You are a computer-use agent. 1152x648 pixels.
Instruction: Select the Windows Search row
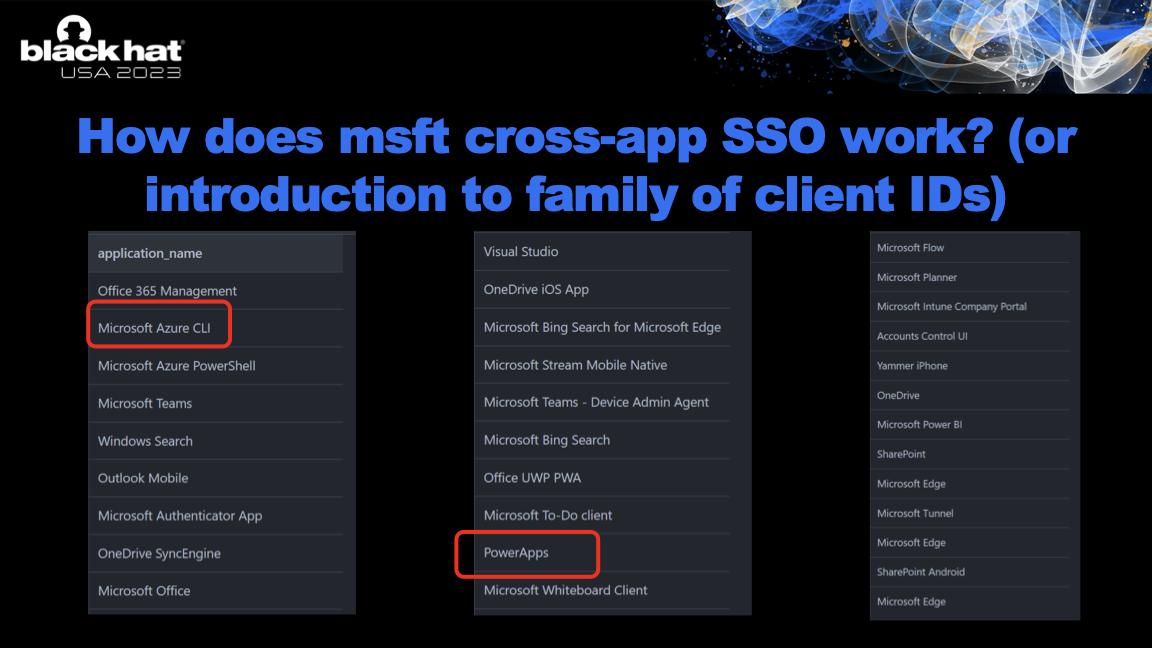click(x=216, y=441)
